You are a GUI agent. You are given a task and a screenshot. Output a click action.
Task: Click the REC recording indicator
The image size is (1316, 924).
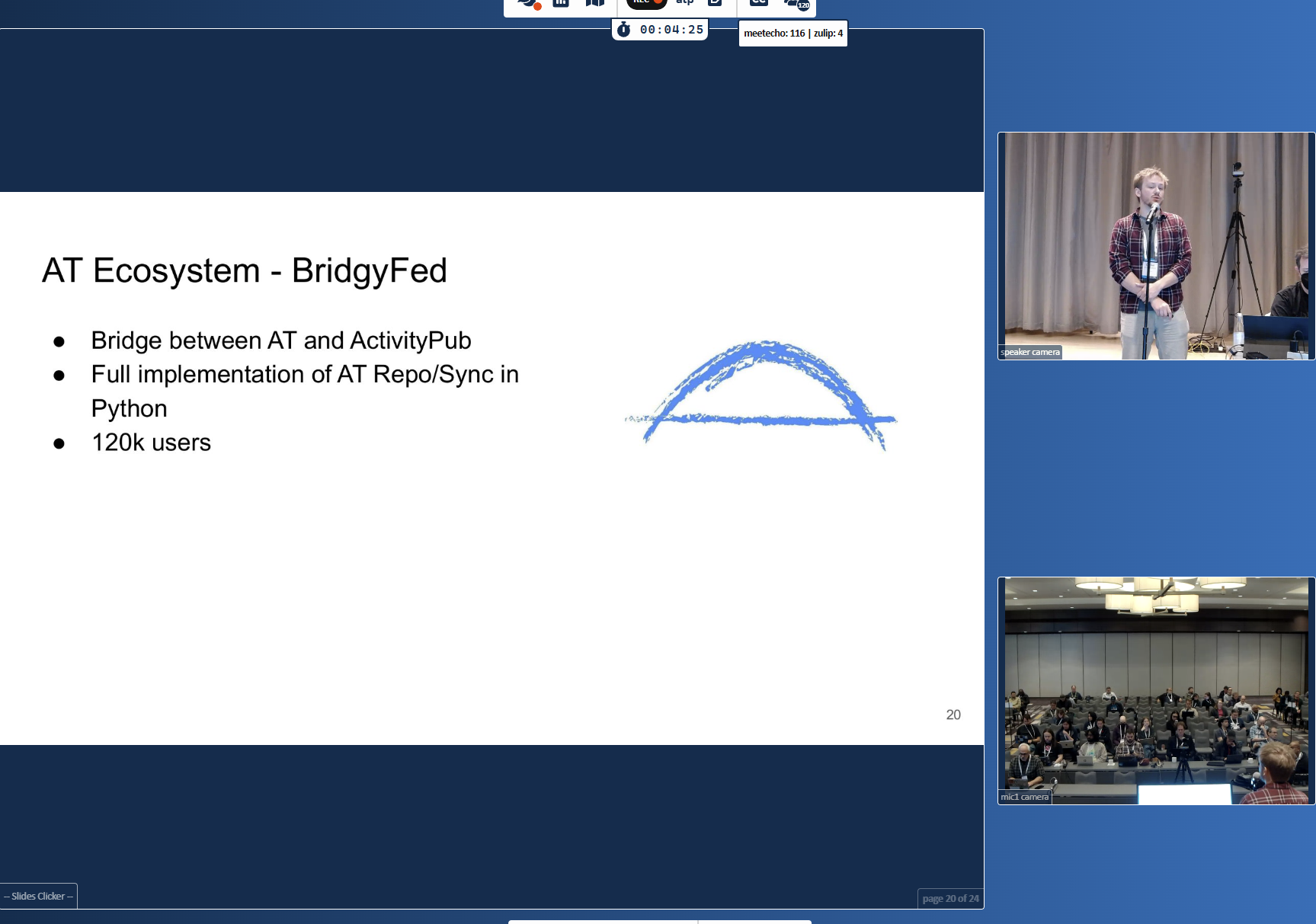tap(646, 3)
